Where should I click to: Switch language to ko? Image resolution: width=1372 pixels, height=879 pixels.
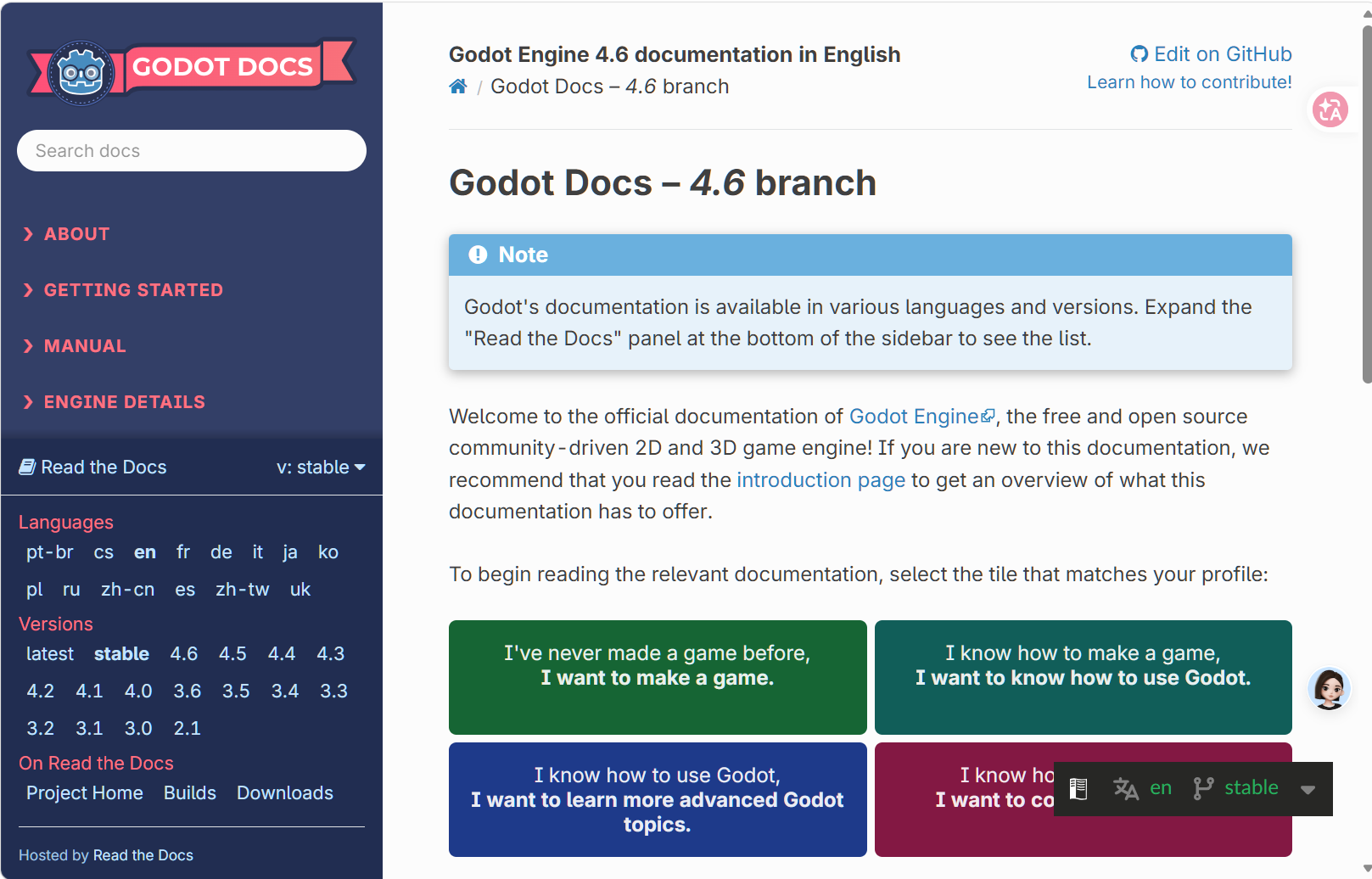(328, 552)
